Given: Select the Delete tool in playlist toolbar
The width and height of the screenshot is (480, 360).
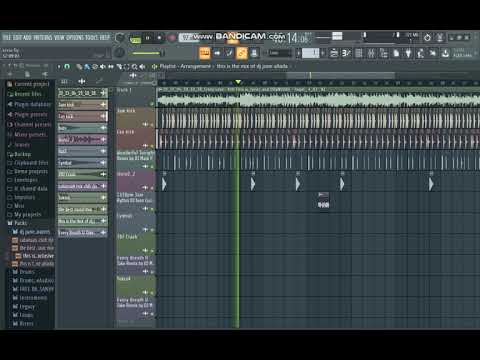Looking at the screenshot, I should (x=95, y=67).
